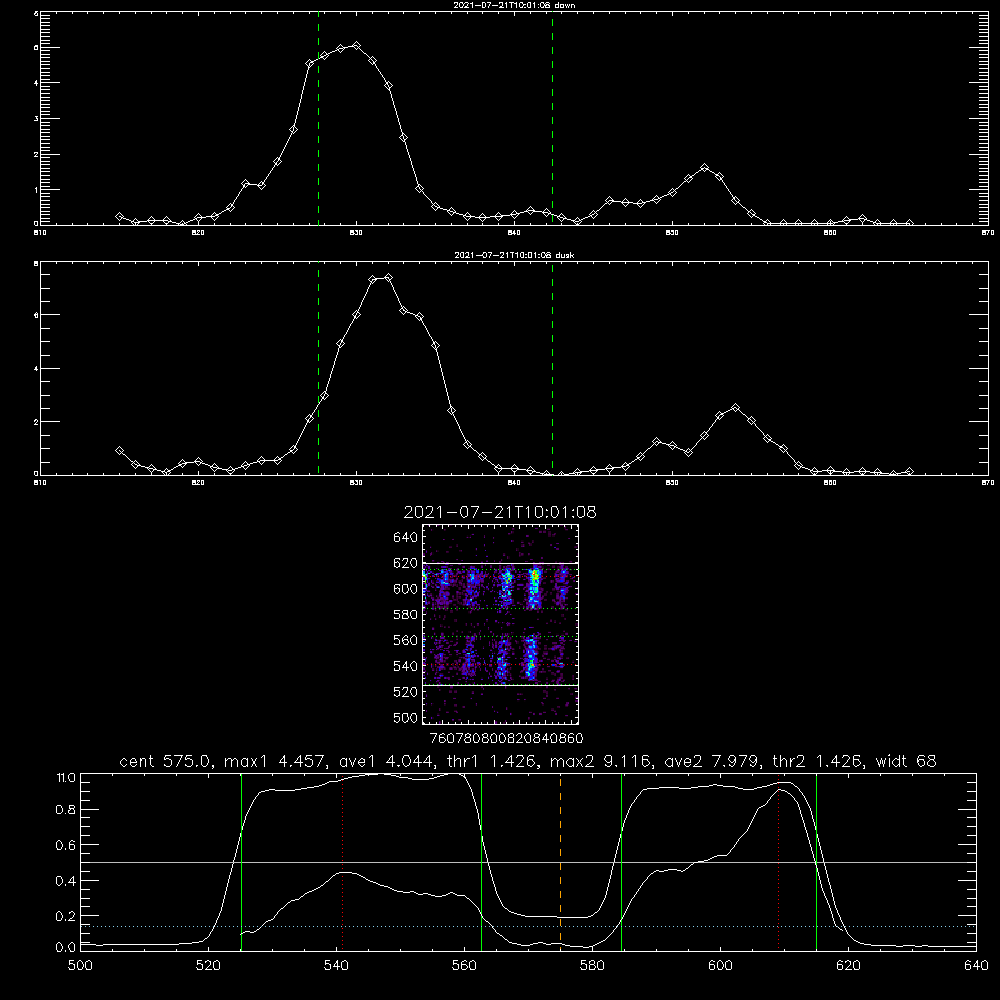Click y-axis label '0.4' of bottom plot
Viewport: 1000px width, 1000px height.
(66, 881)
